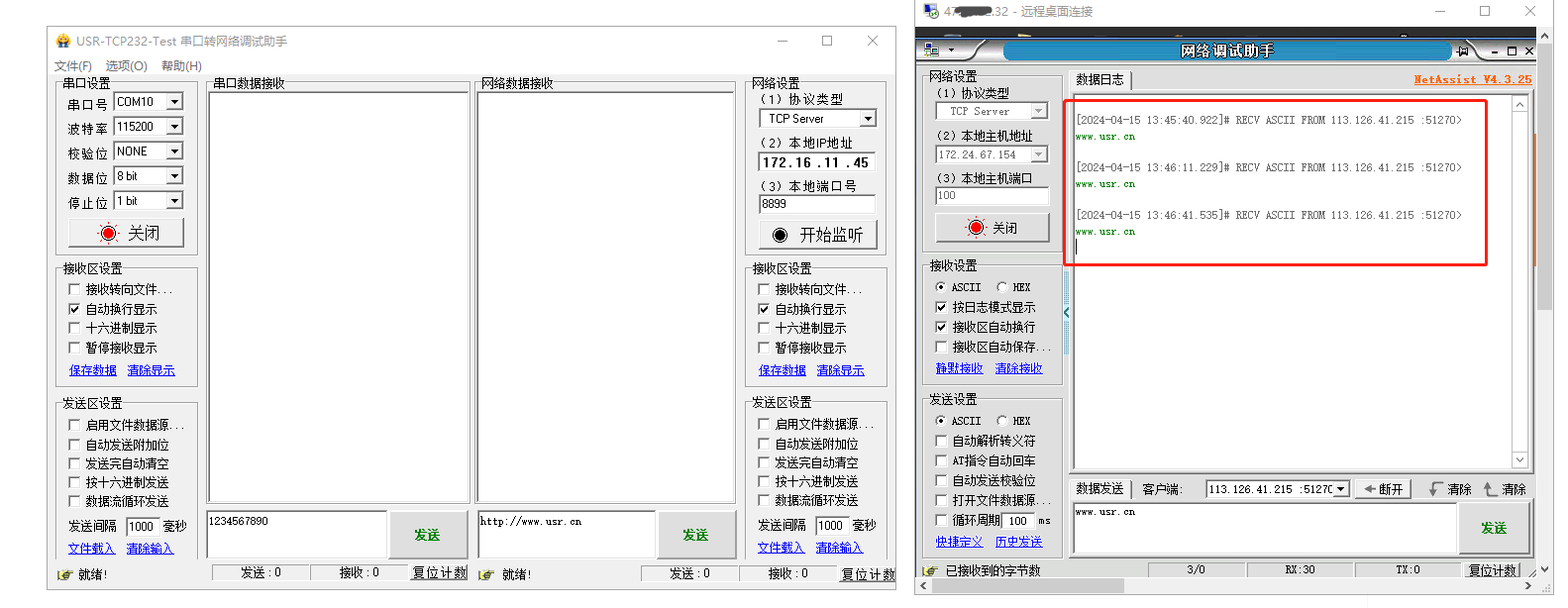The image size is (1568, 608).
Task: Open 停止位 1 bit dropdown
Action: tap(174, 201)
